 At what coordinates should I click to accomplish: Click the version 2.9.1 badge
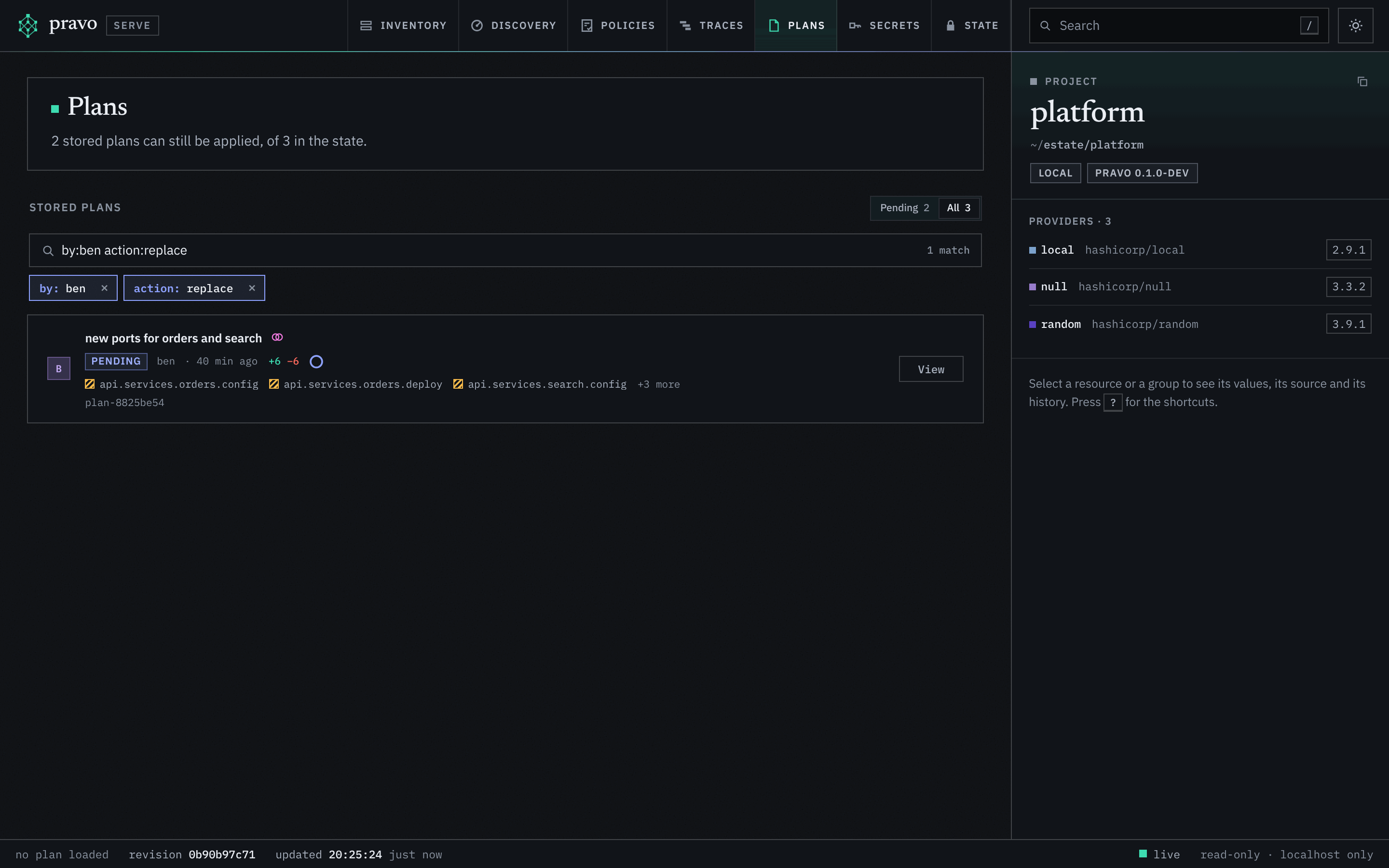click(x=1349, y=250)
